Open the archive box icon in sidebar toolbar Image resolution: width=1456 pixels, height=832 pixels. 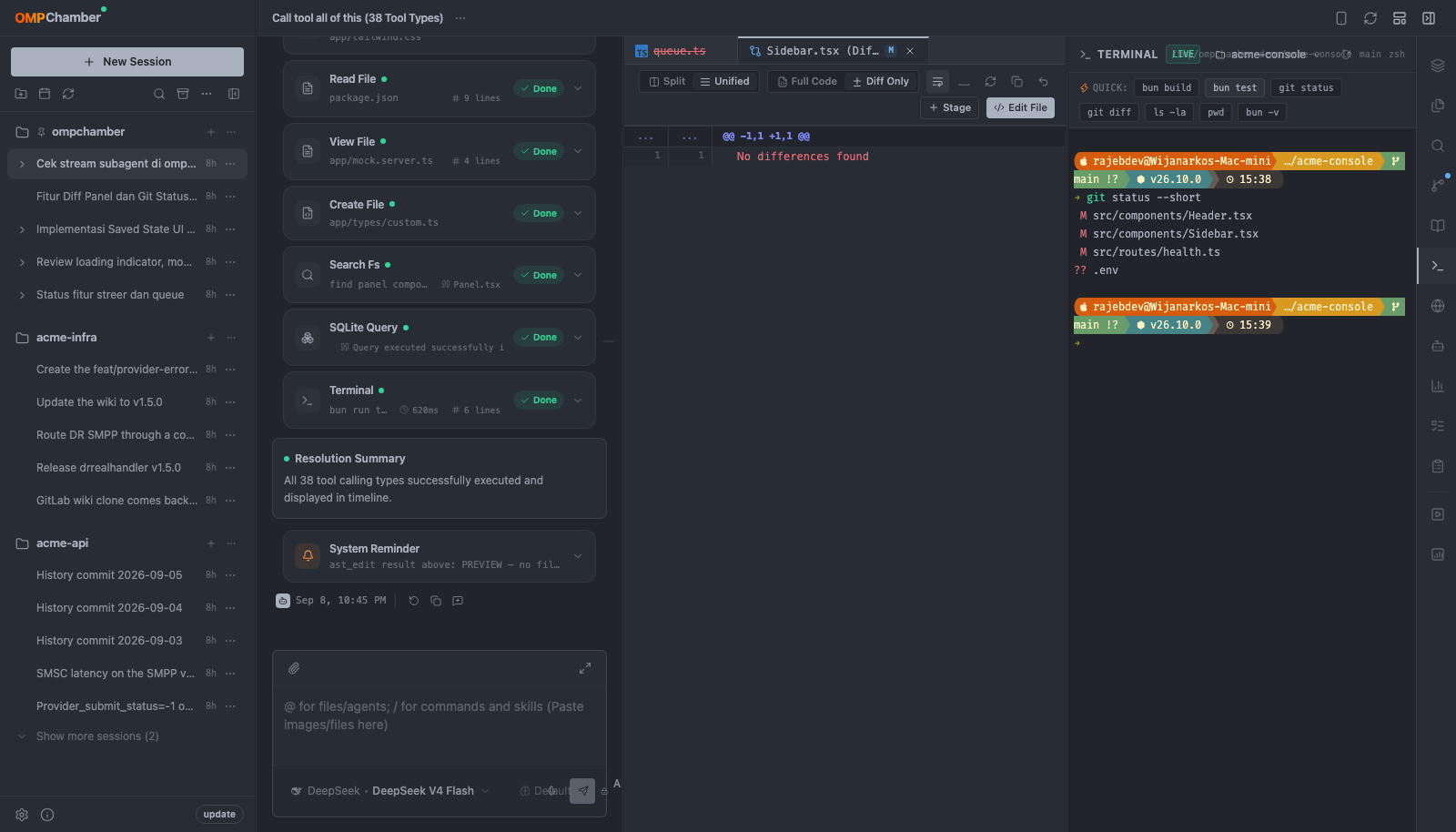183,94
